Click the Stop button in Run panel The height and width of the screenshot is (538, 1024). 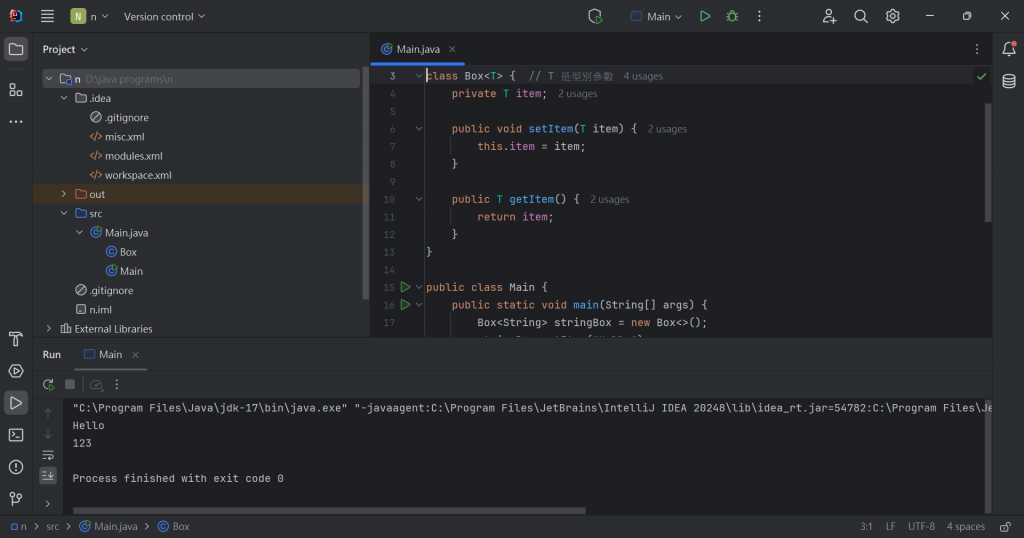[x=70, y=385]
